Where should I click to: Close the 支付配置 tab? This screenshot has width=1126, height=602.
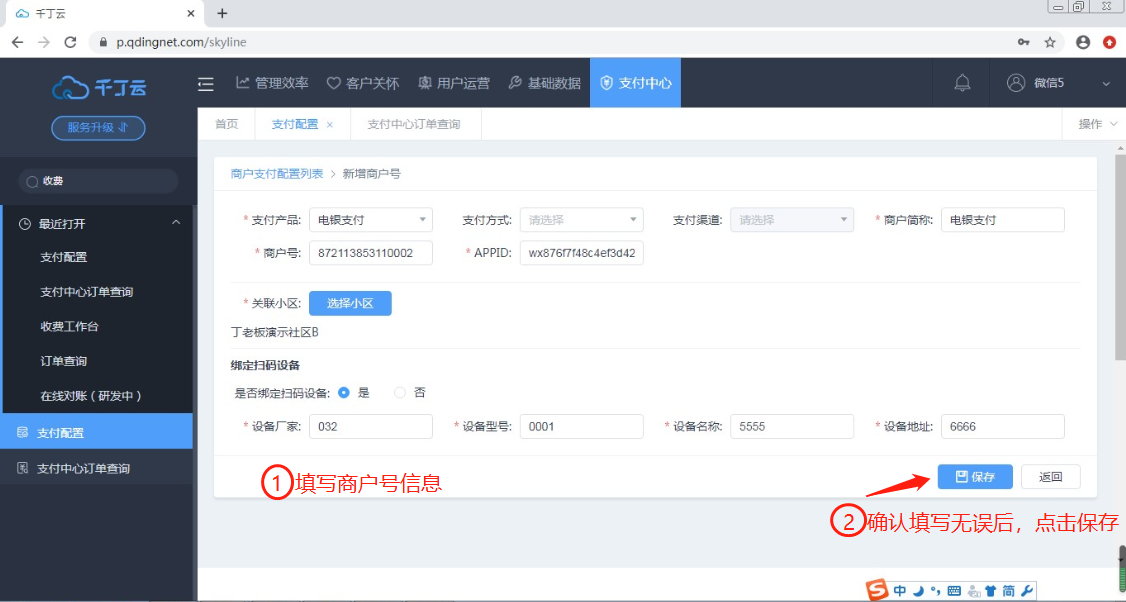click(x=330, y=125)
